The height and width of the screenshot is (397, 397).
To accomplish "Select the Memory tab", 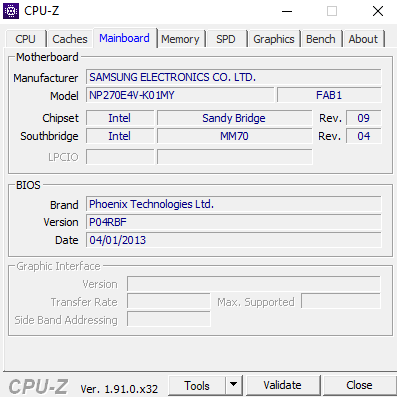I will (x=180, y=39).
